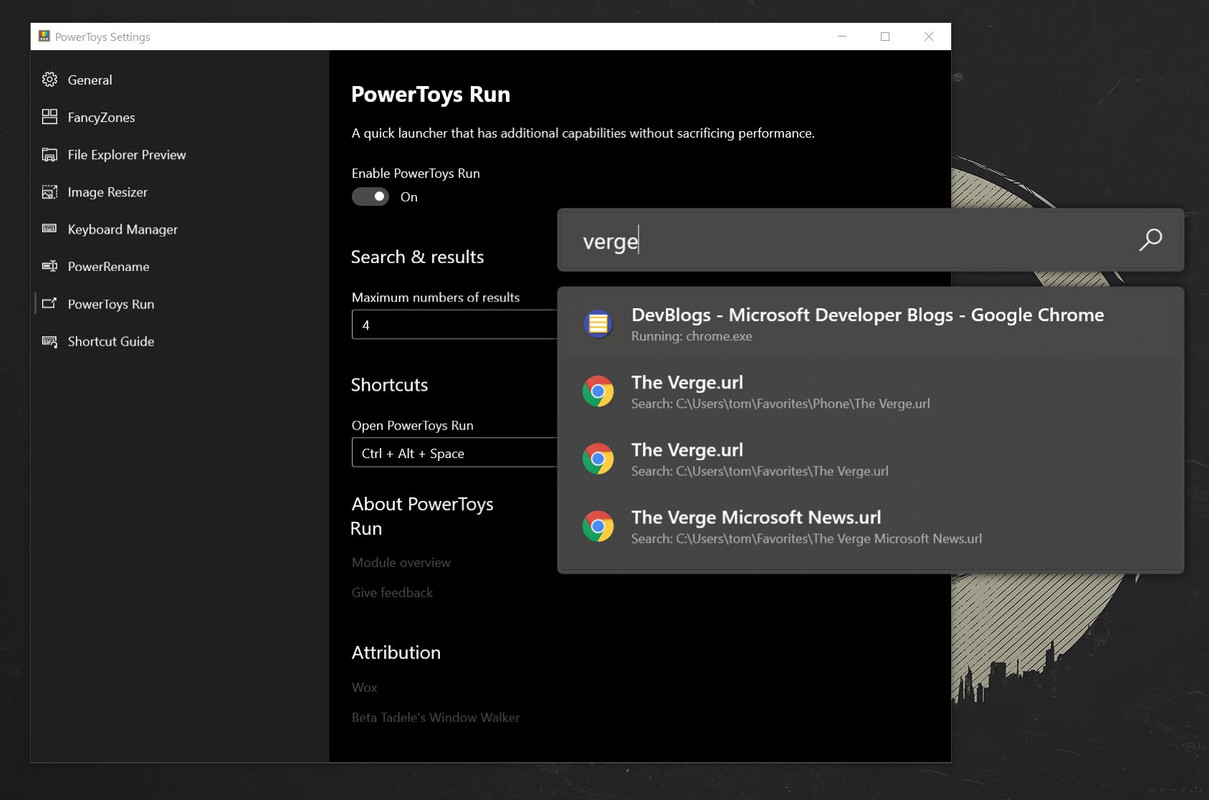The image size is (1209, 800).
Task: Open the Module overview link
Action: 401,562
